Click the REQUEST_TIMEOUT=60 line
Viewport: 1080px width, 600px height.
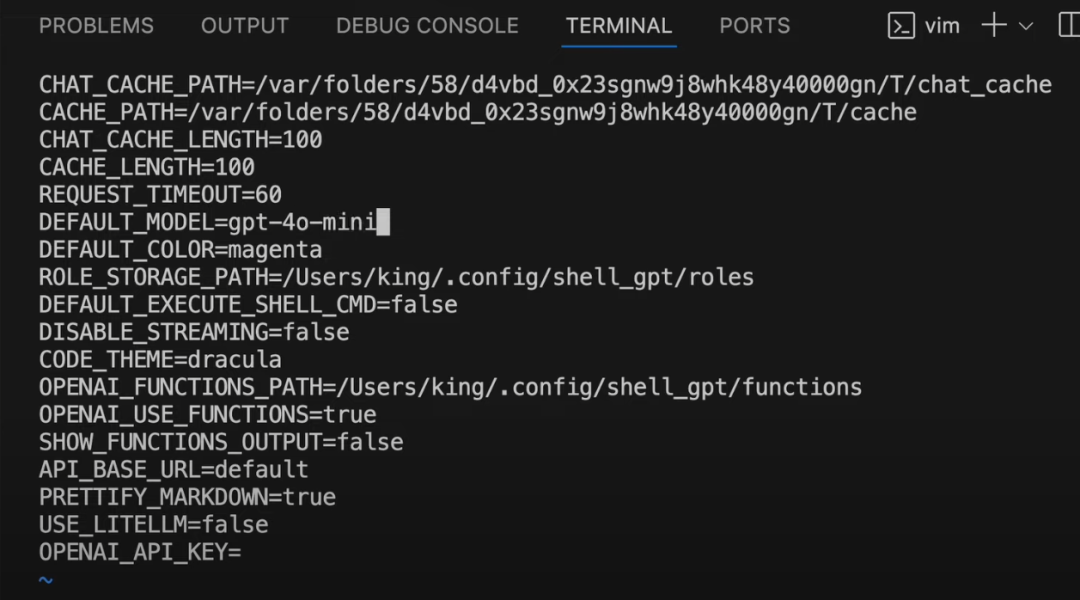[x=160, y=194]
